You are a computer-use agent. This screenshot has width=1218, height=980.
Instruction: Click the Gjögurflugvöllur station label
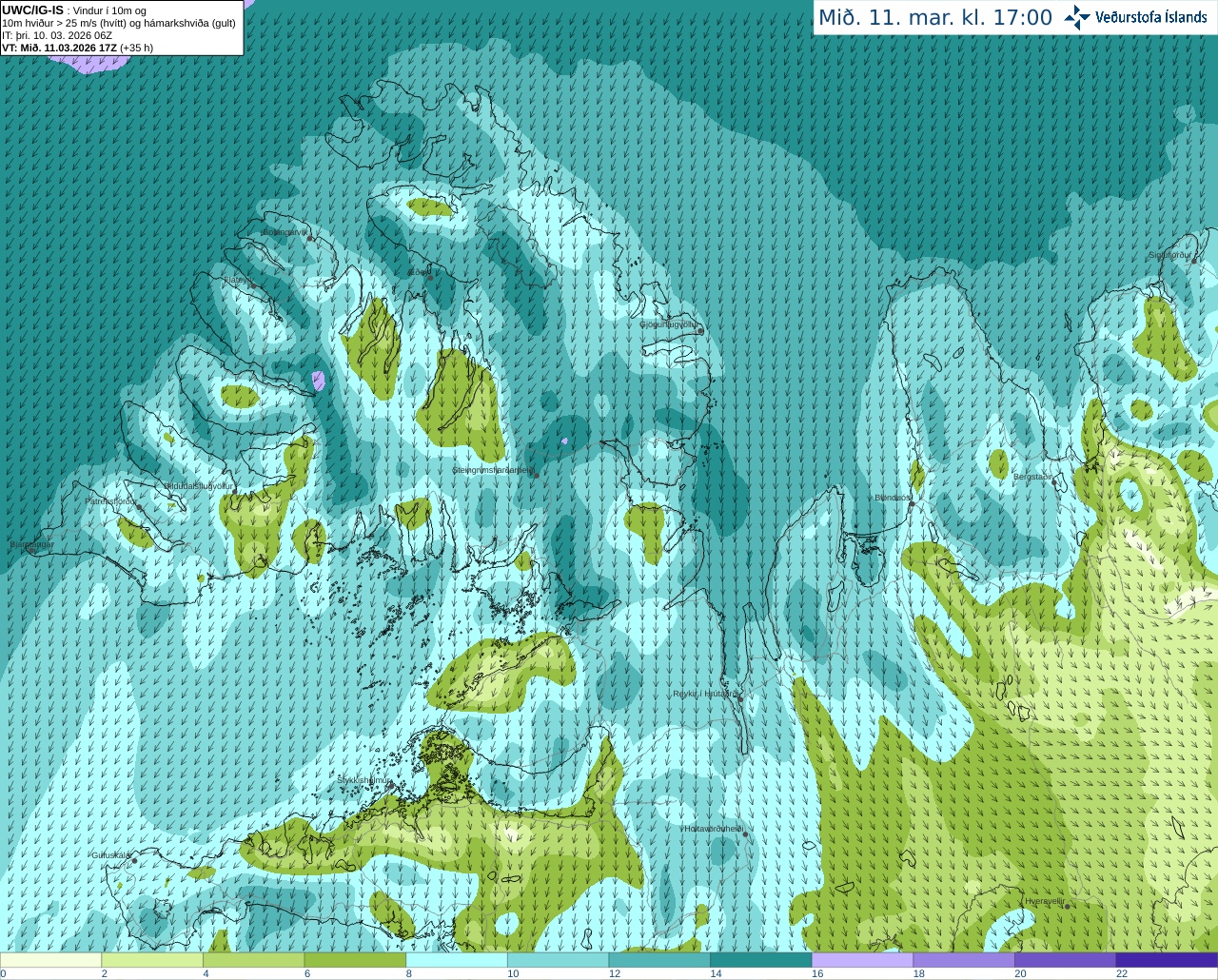click(668, 324)
